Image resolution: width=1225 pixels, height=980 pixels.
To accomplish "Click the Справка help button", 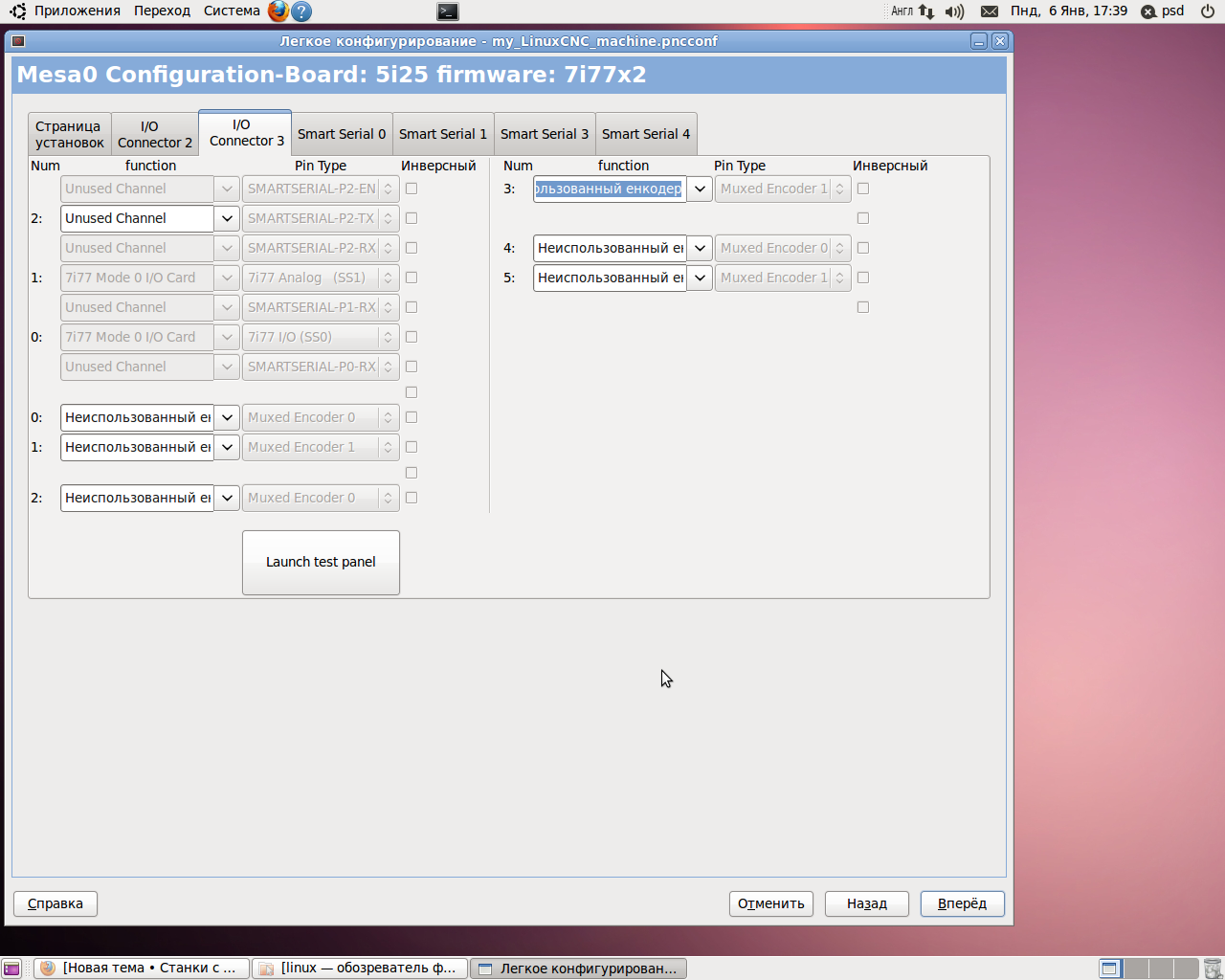I will click(56, 903).
